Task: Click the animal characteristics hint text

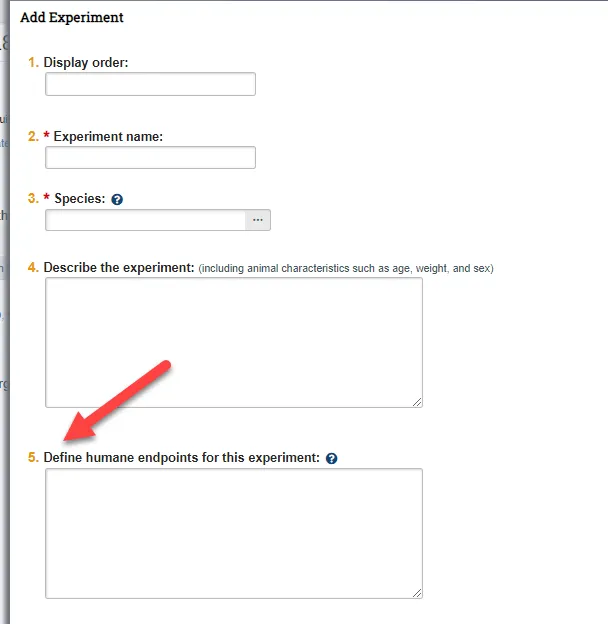Action: (x=346, y=269)
